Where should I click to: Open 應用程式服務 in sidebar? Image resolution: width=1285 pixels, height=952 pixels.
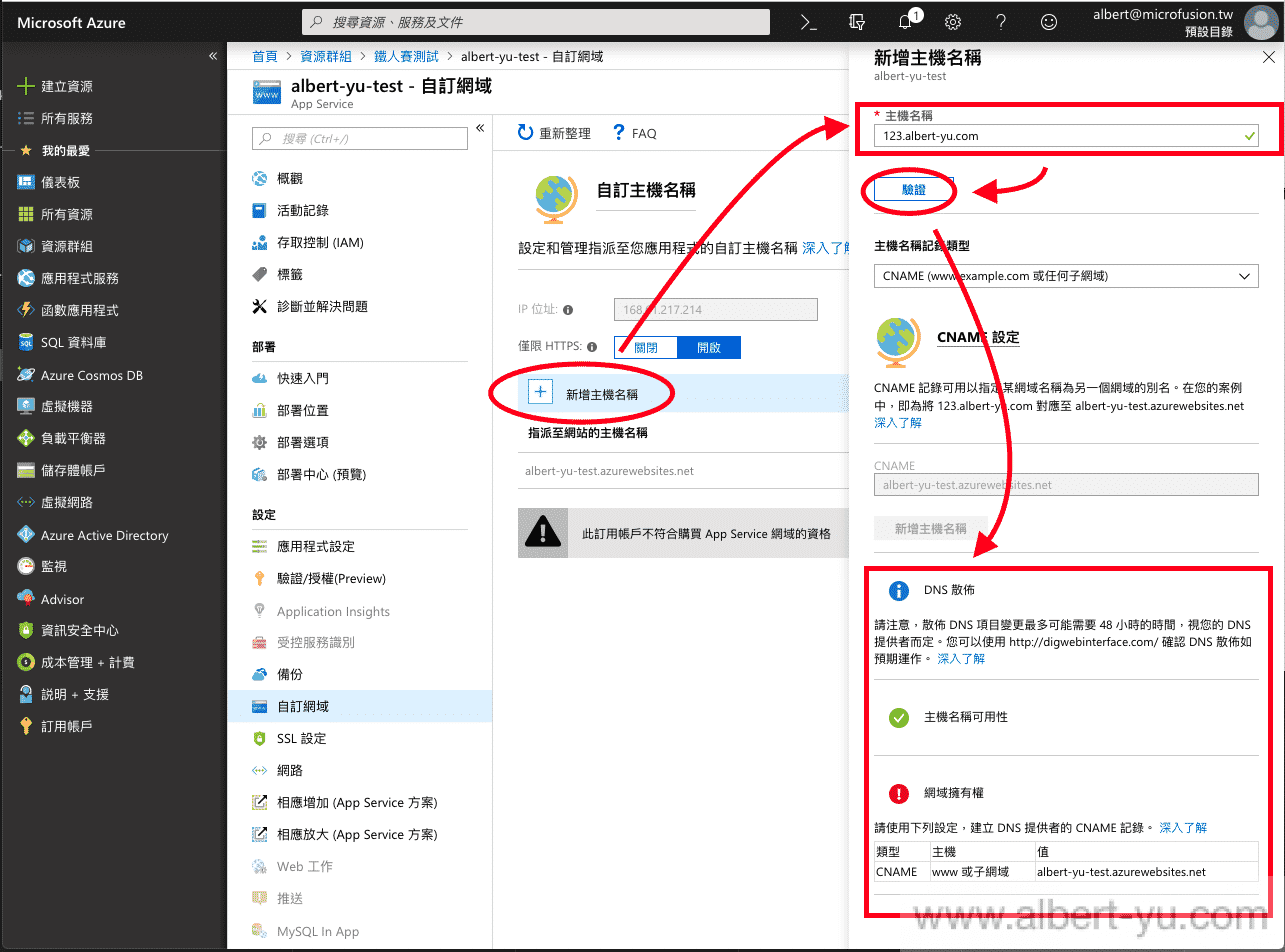pyautogui.click(x=79, y=278)
